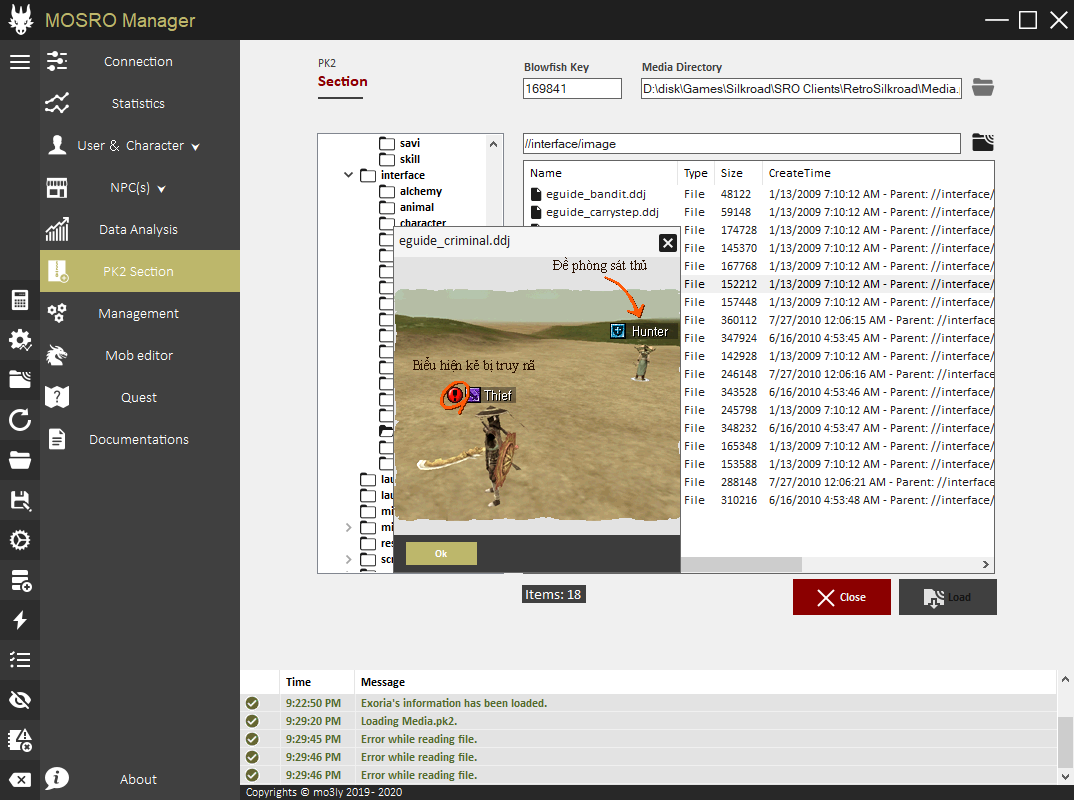Click the calculator icon in left strip
This screenshot has width=1074, height=800.
(20, 300)
